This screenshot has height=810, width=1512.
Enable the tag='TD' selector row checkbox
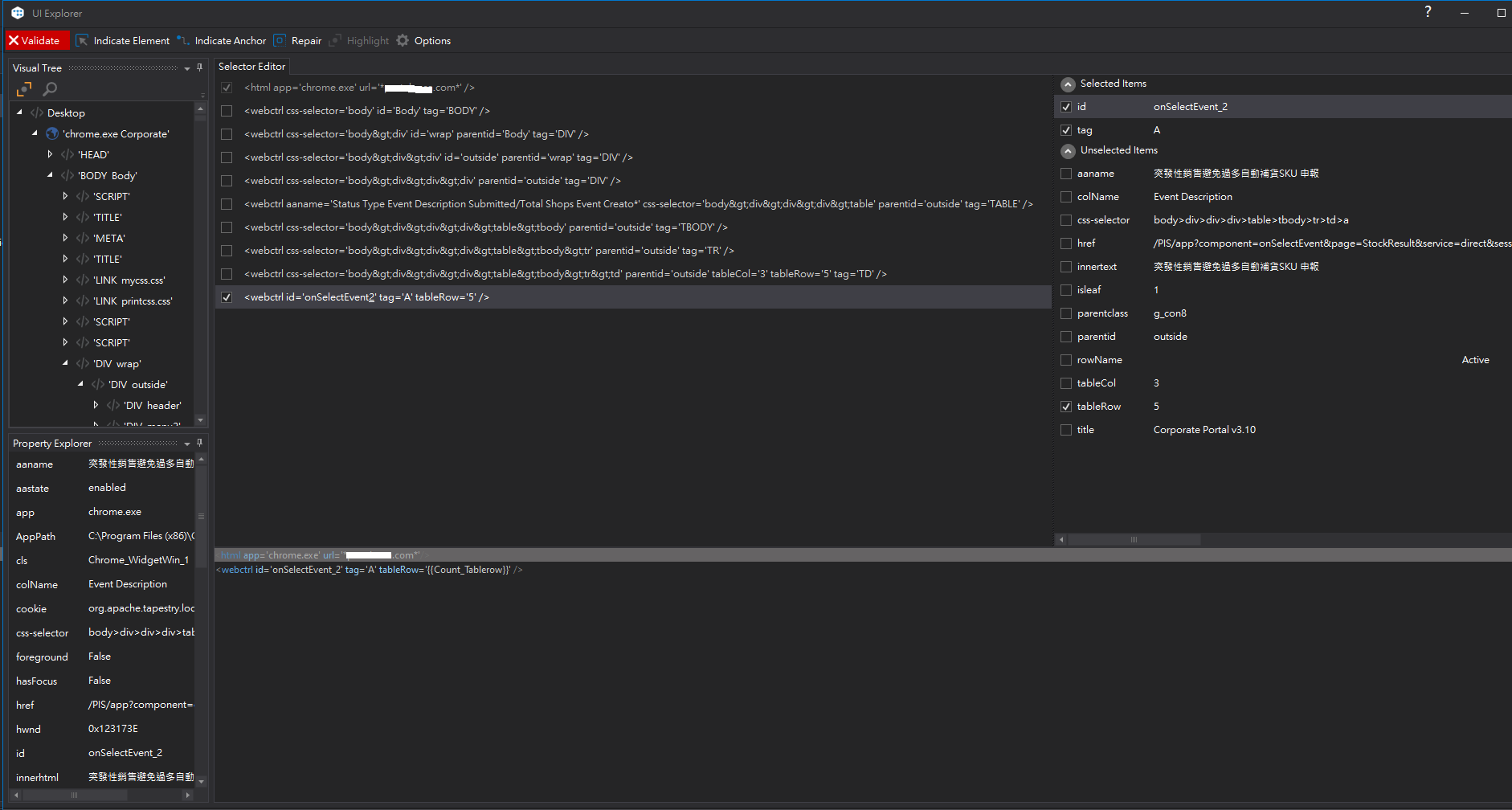click(227, 274)
